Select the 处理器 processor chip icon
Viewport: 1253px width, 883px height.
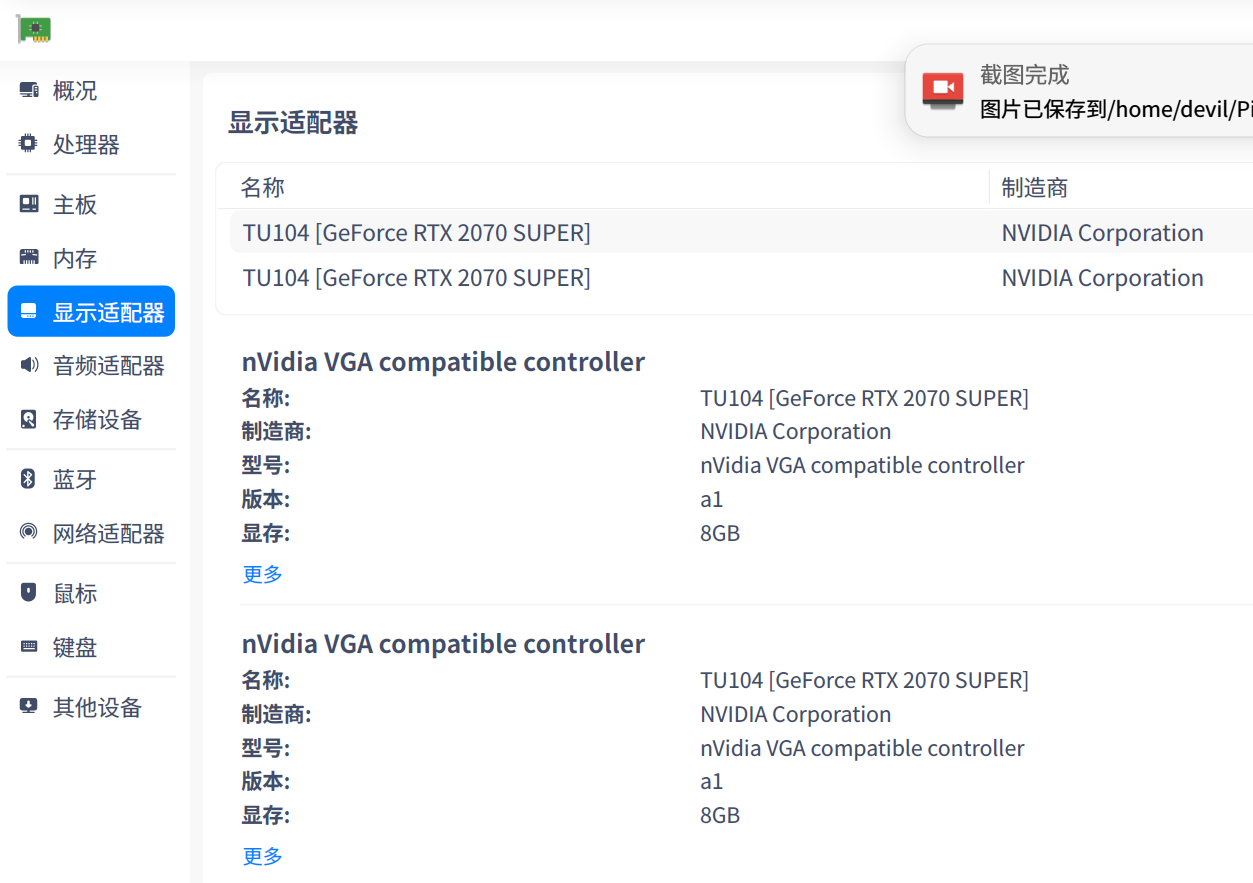tap(29, 144)
